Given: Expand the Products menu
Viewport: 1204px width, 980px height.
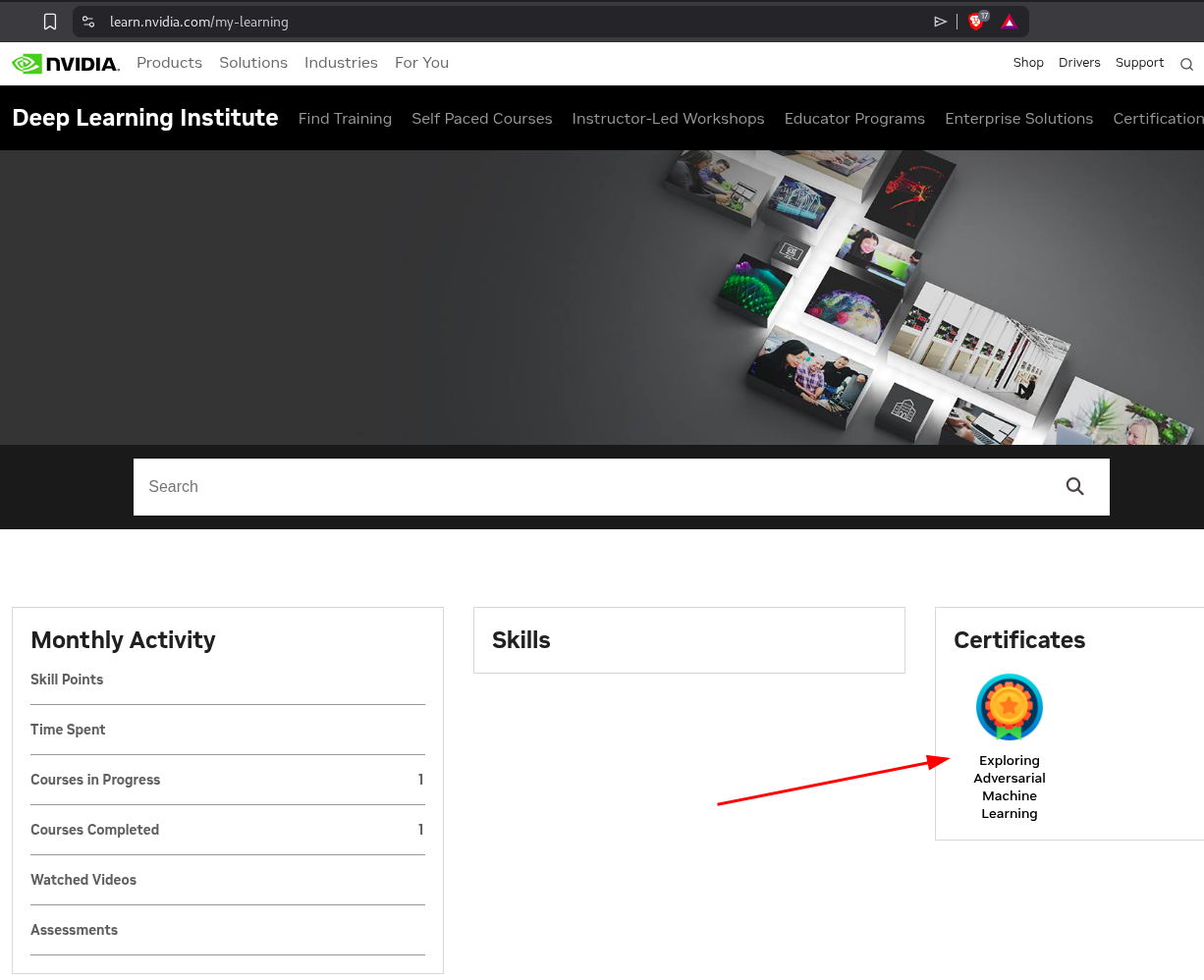Looking at the screenshot, I should click(169, 63).
